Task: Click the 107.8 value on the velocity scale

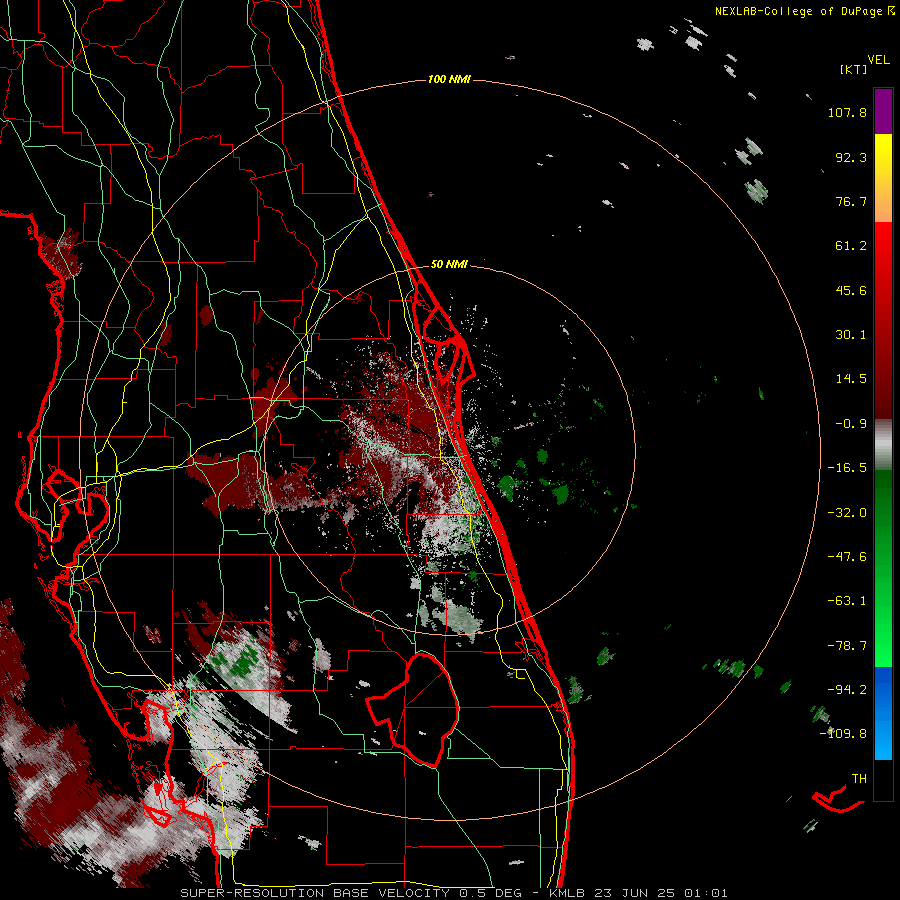Action: click(x=847, y=112)
